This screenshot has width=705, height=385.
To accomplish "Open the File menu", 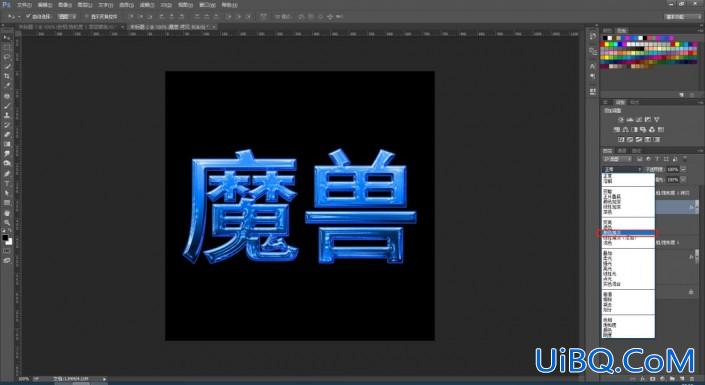I will pos(23,5).
